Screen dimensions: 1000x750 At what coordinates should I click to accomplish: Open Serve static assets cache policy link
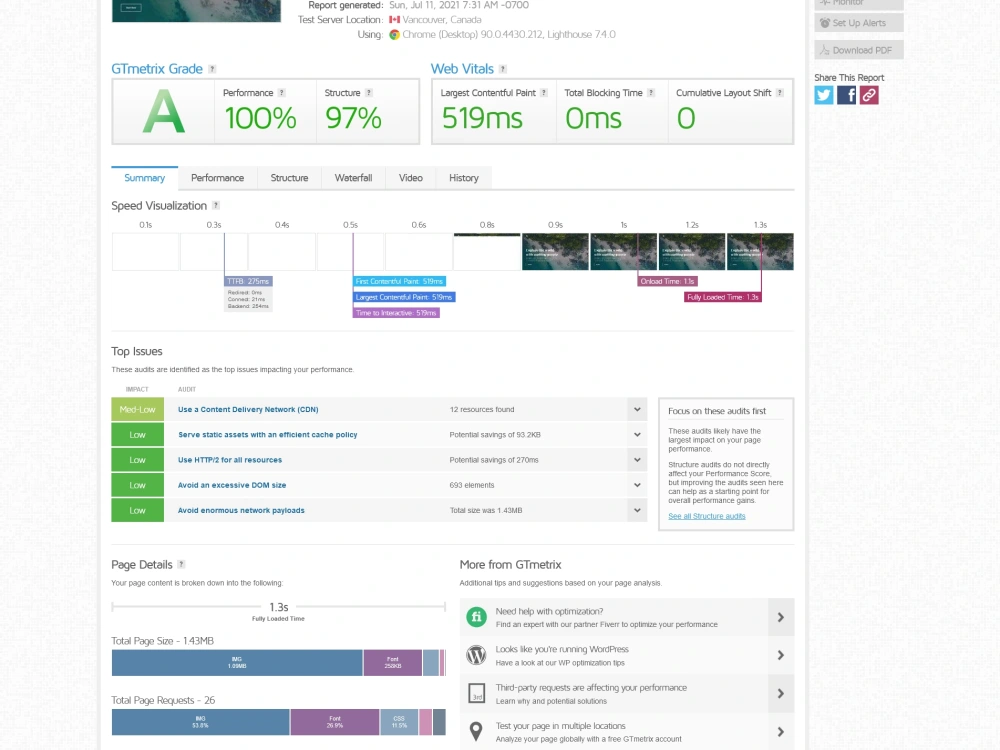point(267,435)
